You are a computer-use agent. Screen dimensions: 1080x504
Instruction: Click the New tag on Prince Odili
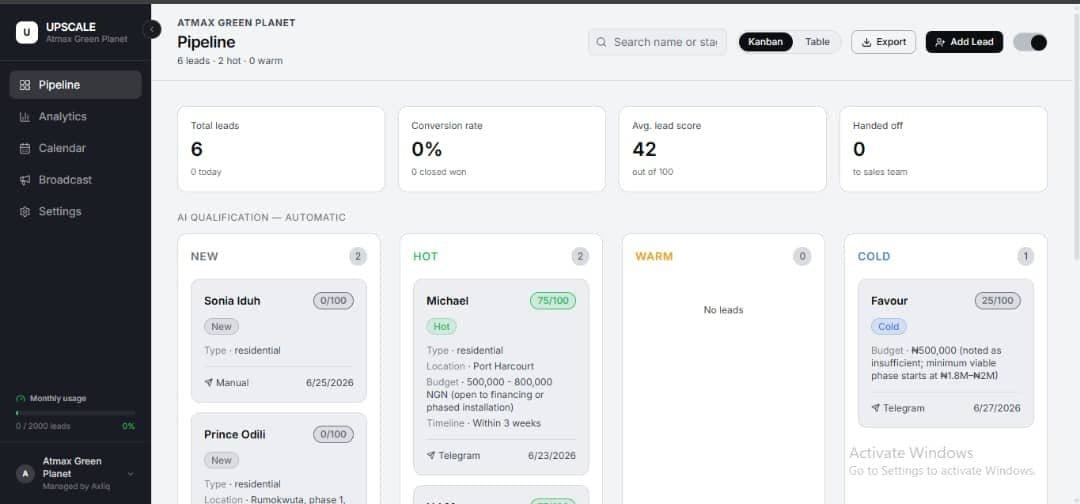click(221, 460)
